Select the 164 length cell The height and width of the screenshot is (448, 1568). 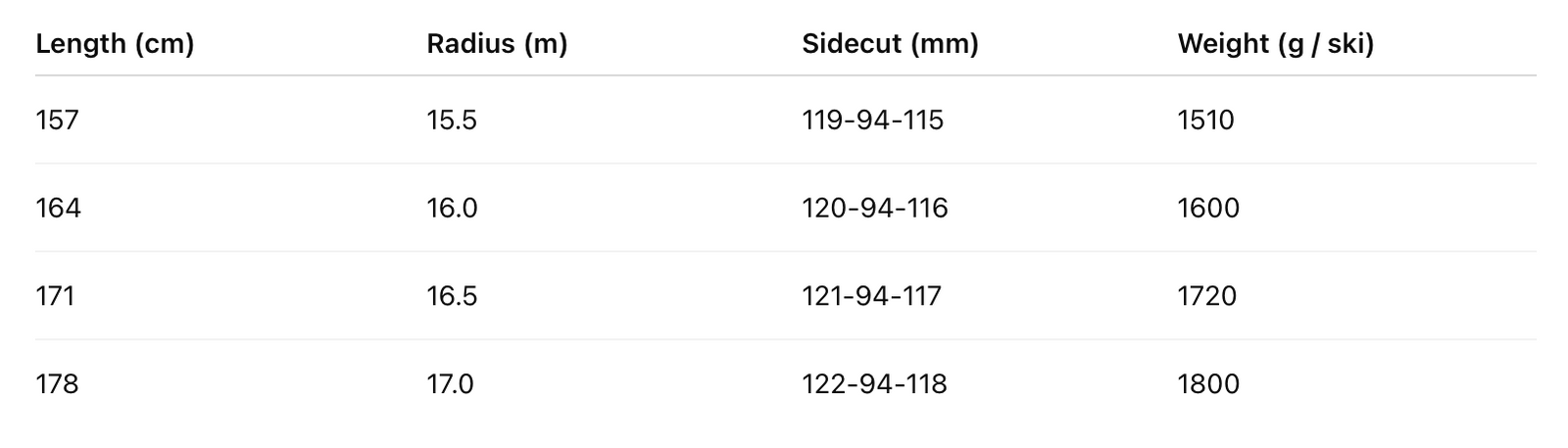coord(58,208)
